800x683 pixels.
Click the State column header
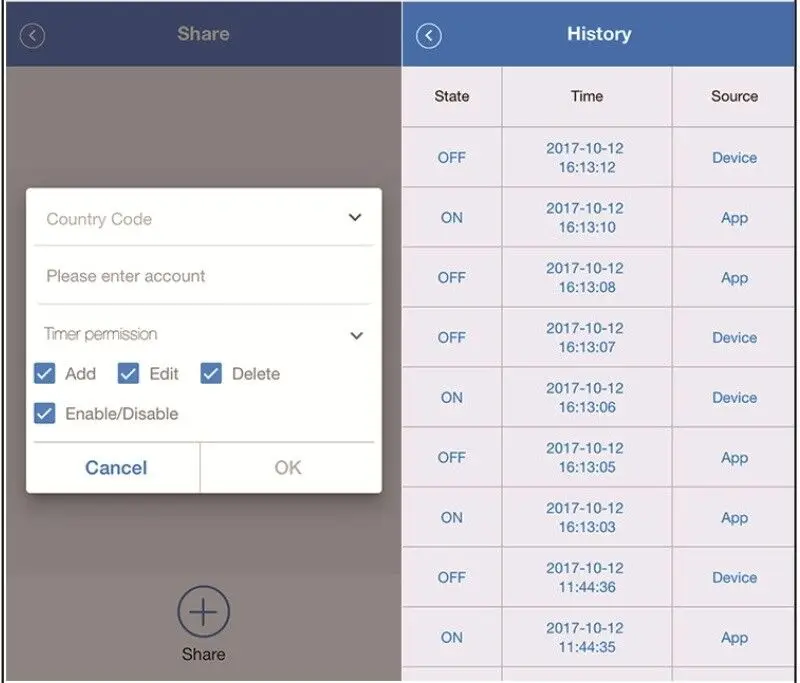(x=452, y=96)
